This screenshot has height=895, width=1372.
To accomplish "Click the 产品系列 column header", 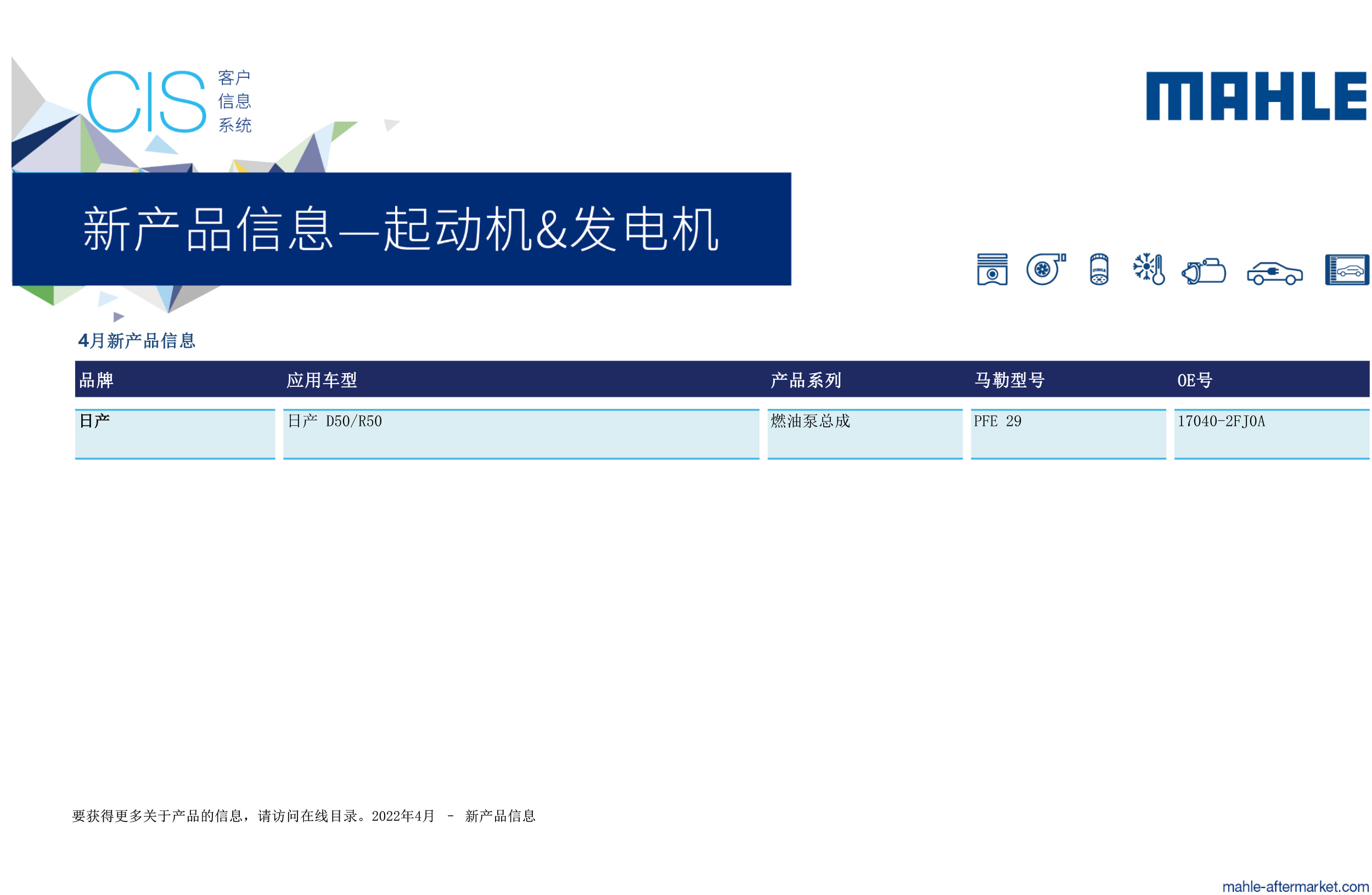I will (806, 380).
